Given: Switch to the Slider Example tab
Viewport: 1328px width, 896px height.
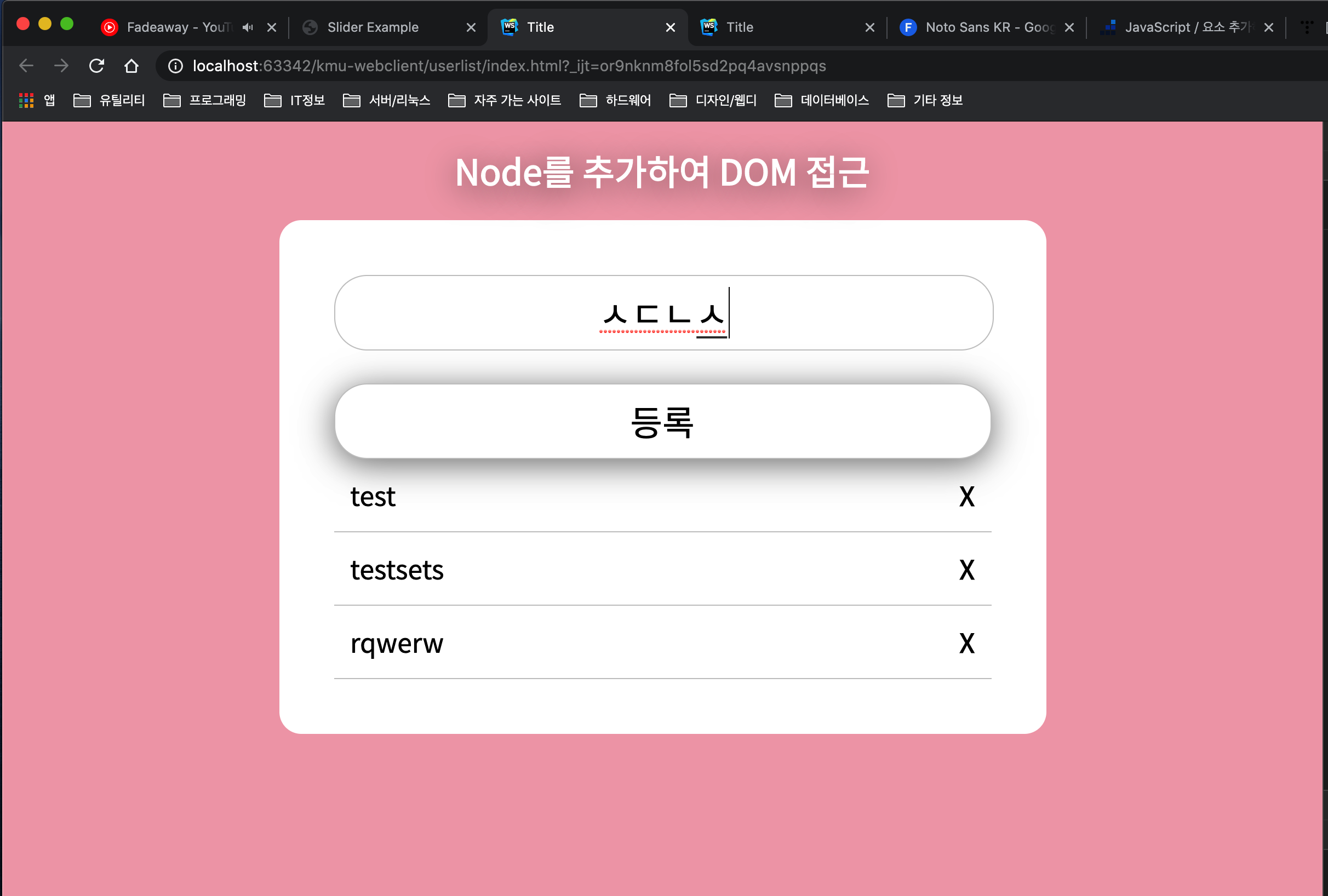Looking at the screenshot, I should coord(373,27).
